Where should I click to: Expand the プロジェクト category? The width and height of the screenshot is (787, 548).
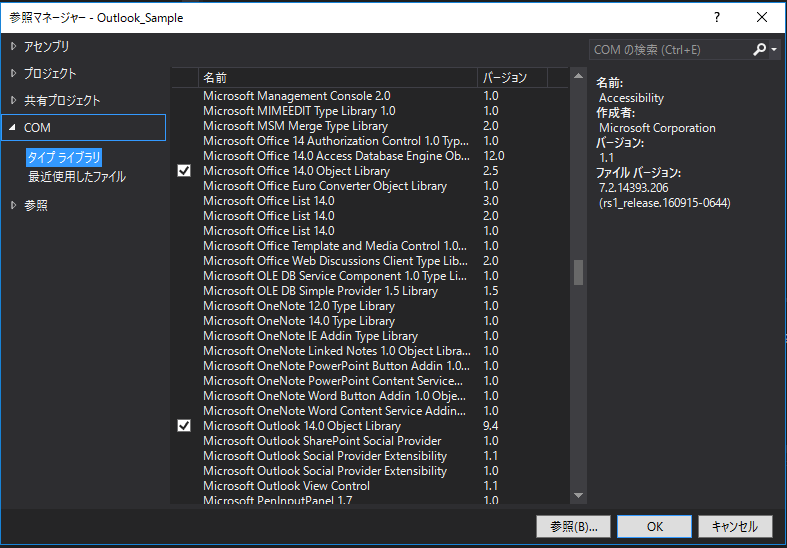(14, 73)
